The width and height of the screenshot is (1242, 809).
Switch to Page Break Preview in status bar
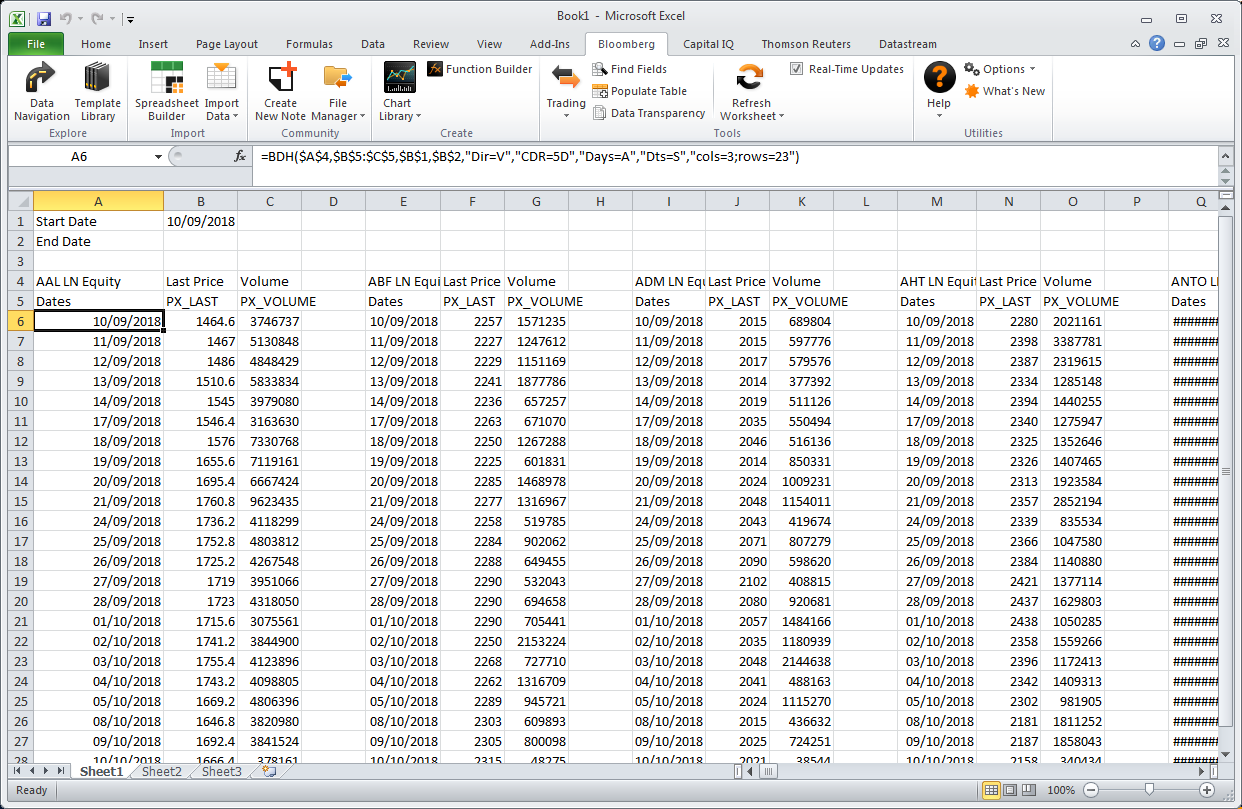1031,790
